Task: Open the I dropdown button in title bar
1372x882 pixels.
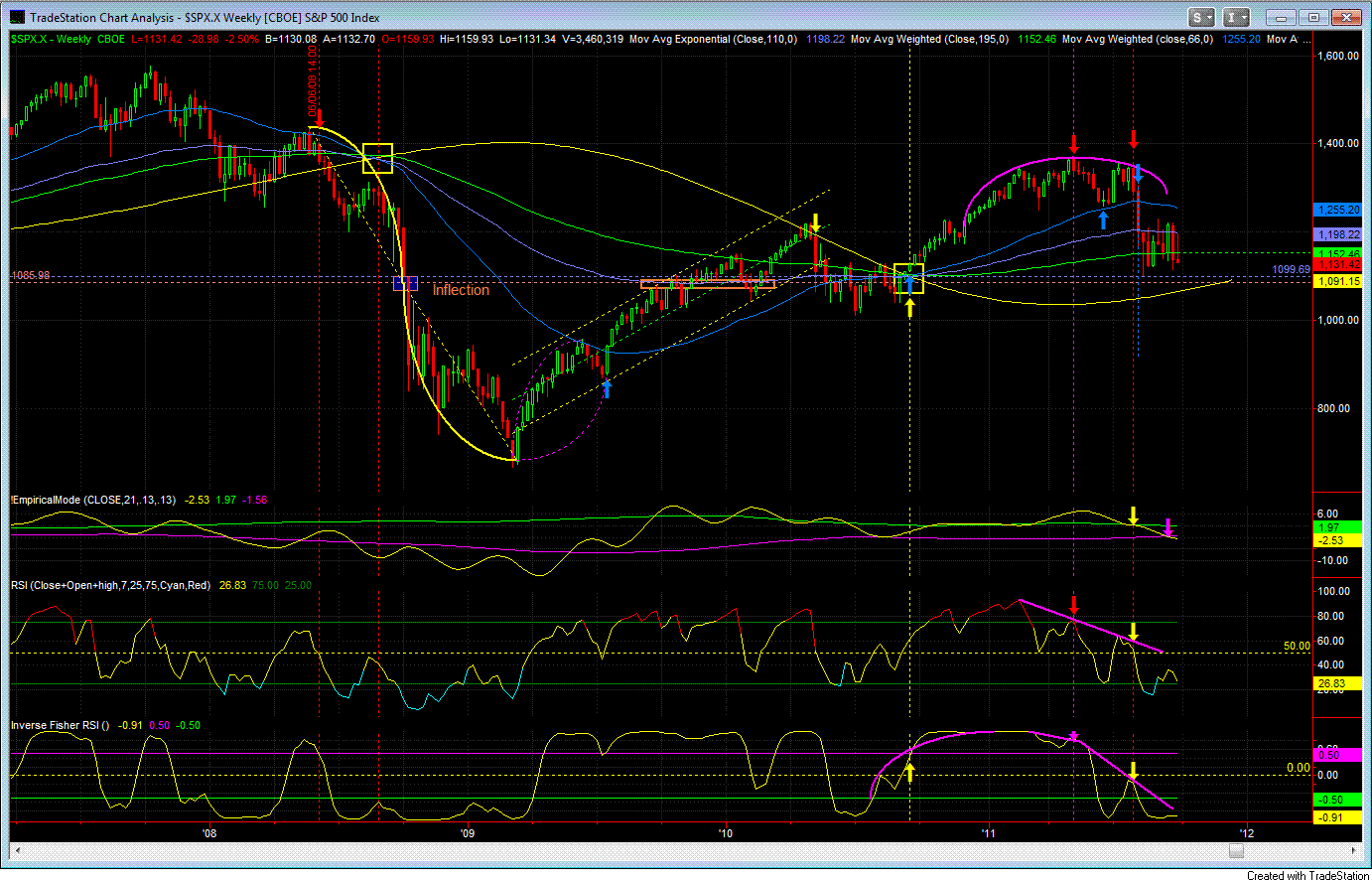Action: click(1236, 18)
